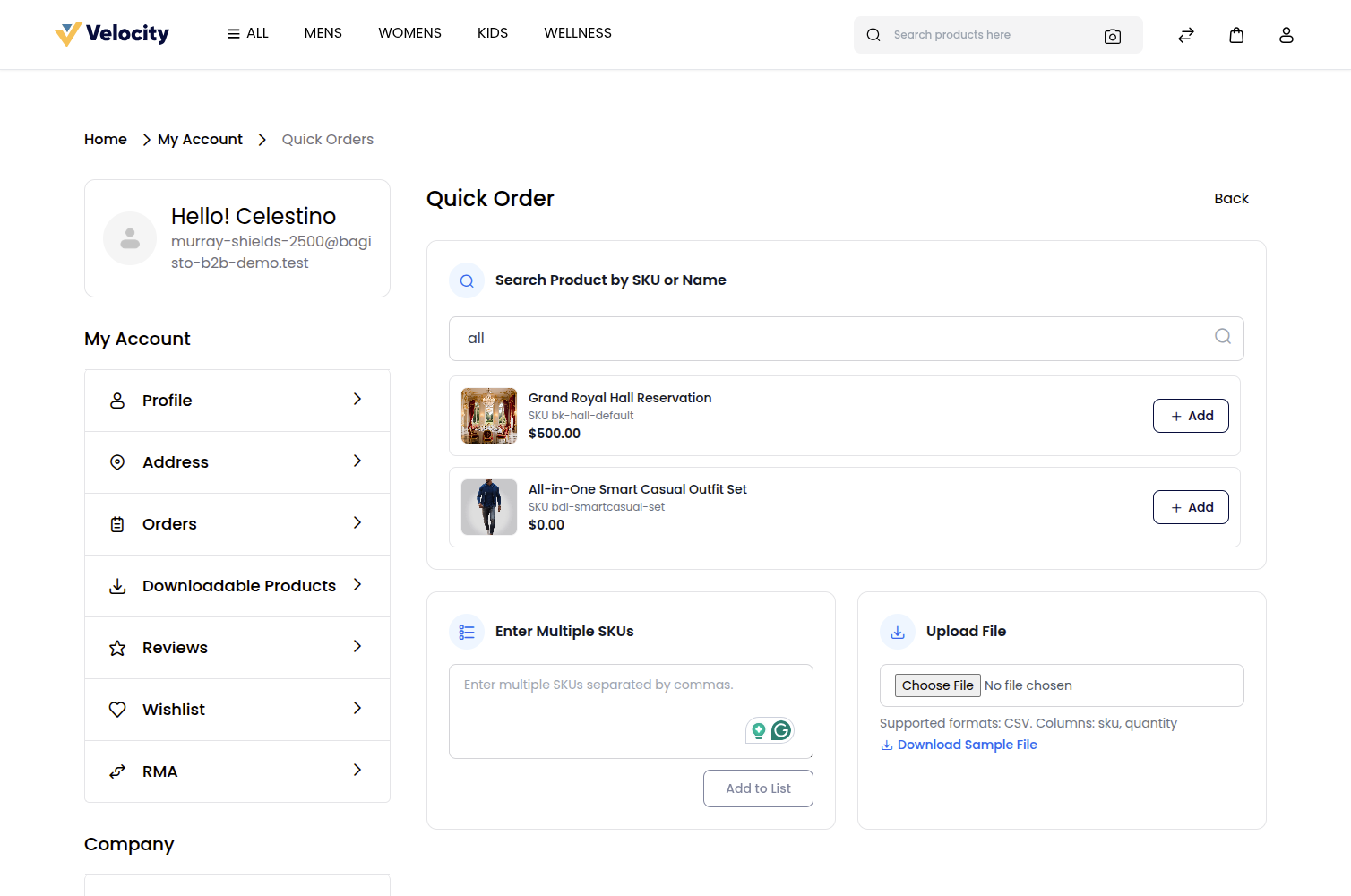Open the user account icon in header
The width and height of the screenshot is (1351, 896).
click(x=1286, y=35)
